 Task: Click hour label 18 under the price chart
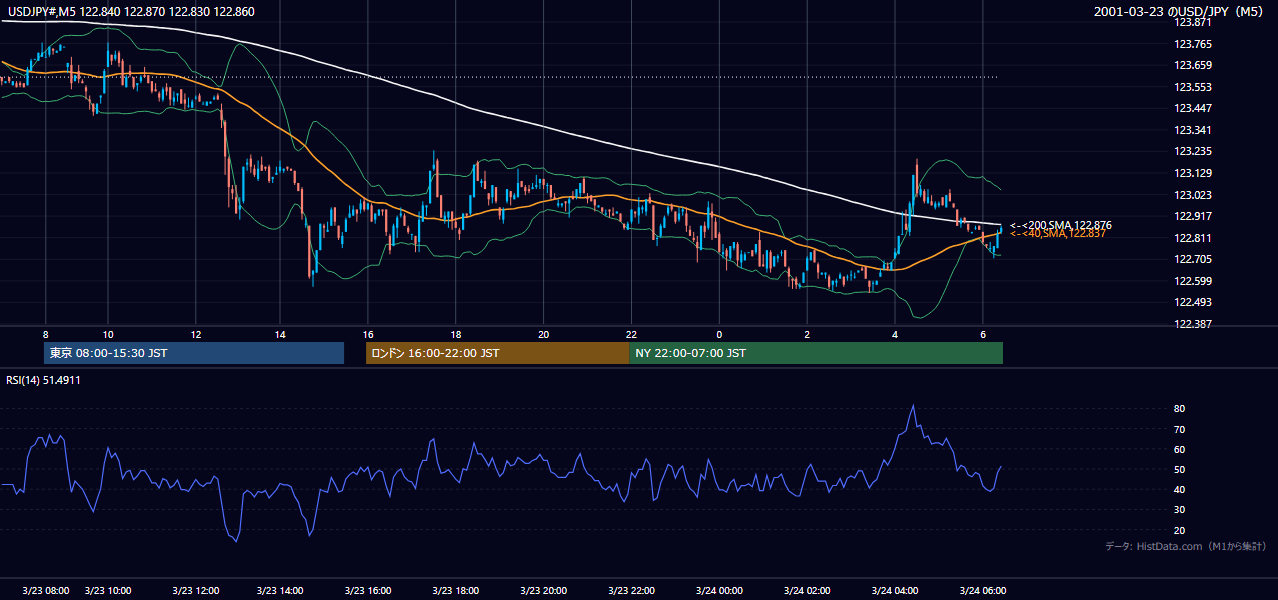click(x=456, y=335)
